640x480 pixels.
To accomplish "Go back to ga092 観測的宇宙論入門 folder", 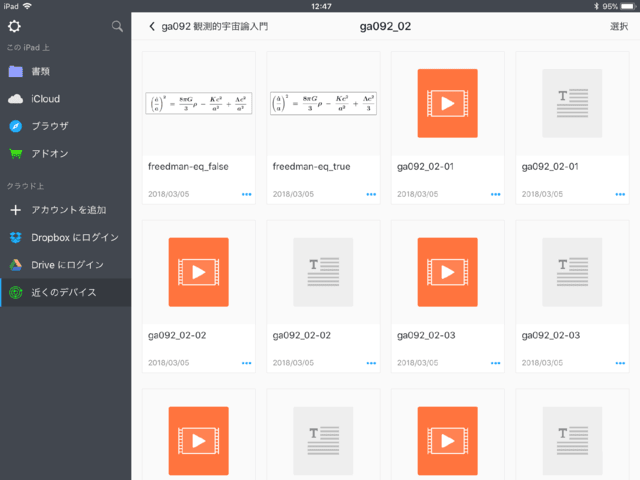I will (208, 27).
